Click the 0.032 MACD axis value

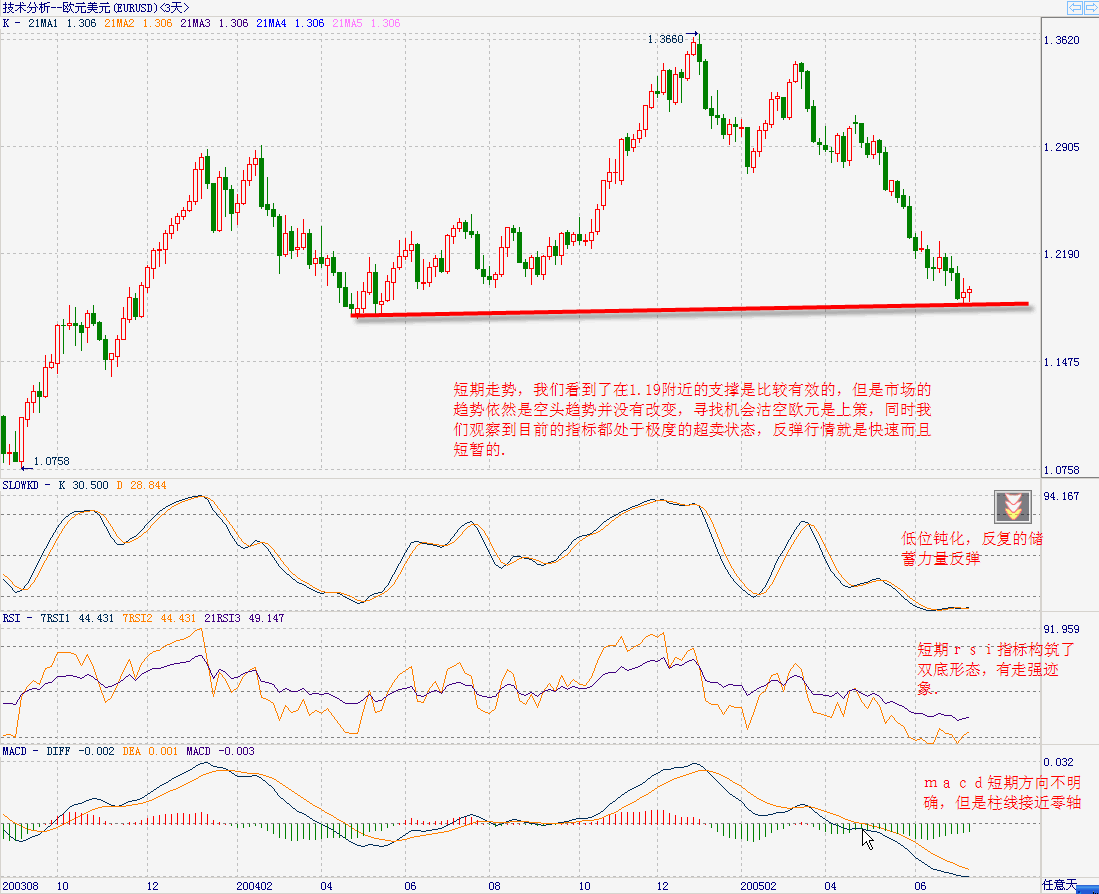coord(1058,762)
